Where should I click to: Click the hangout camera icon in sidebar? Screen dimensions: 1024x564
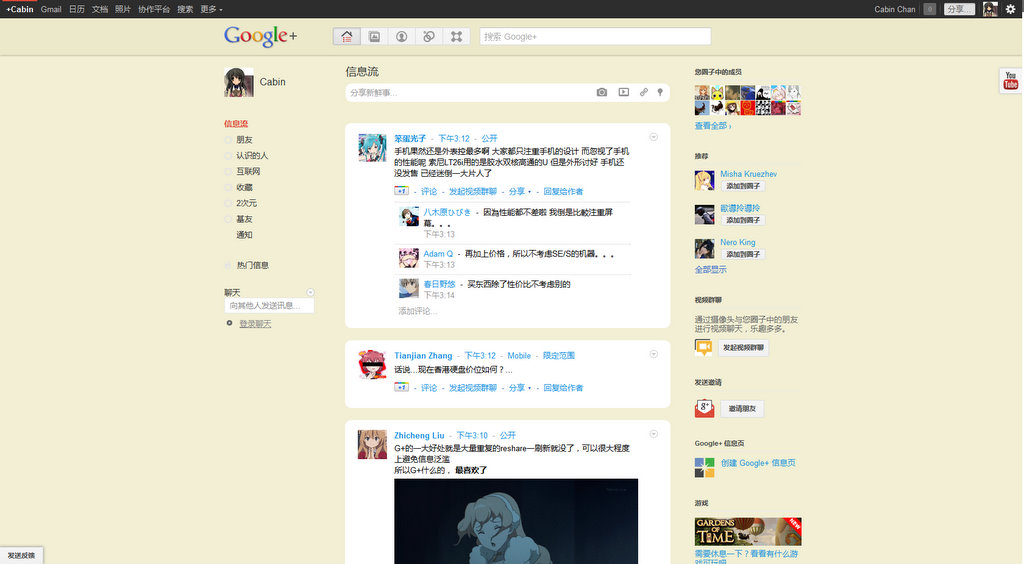click(703, 347)
